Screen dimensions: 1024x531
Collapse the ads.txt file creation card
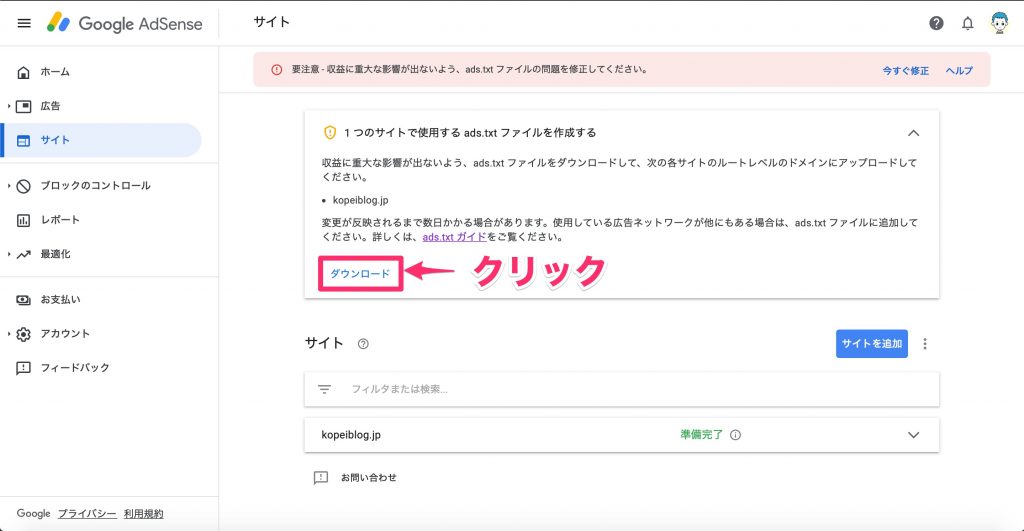(913, 133)
